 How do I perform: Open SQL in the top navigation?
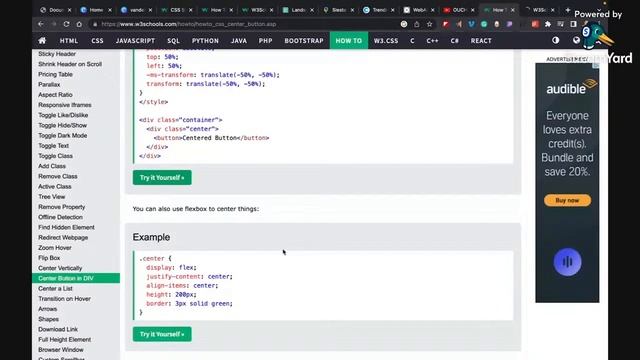(173, 41)
